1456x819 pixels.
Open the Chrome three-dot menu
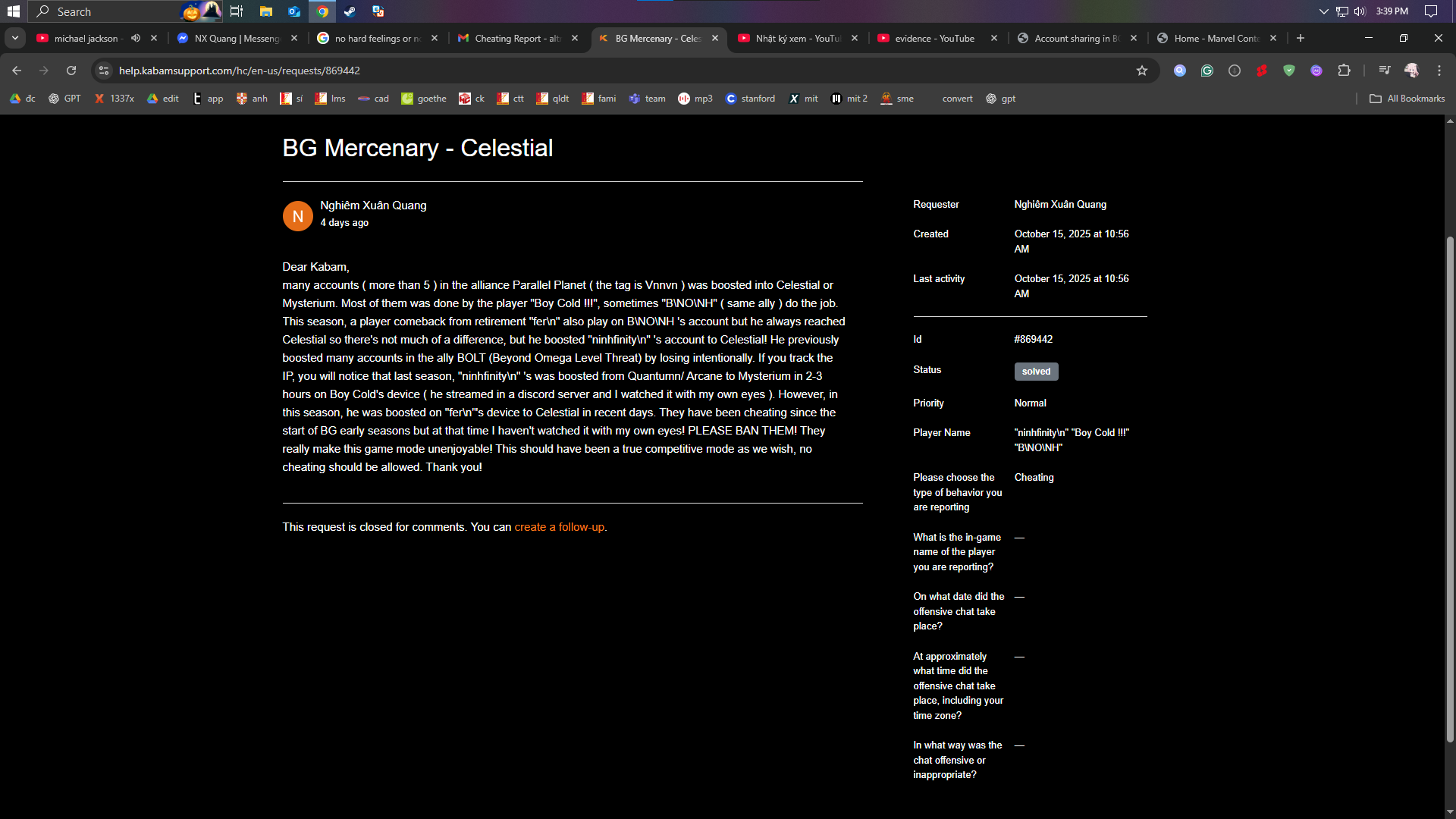(1439, 71)
